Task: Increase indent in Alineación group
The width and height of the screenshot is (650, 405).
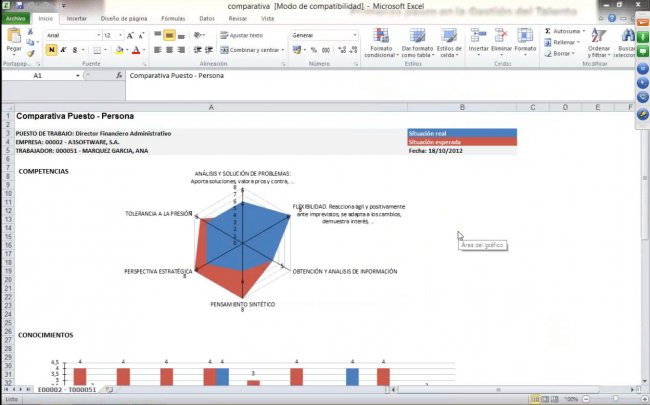Action: tap(209, 50)
